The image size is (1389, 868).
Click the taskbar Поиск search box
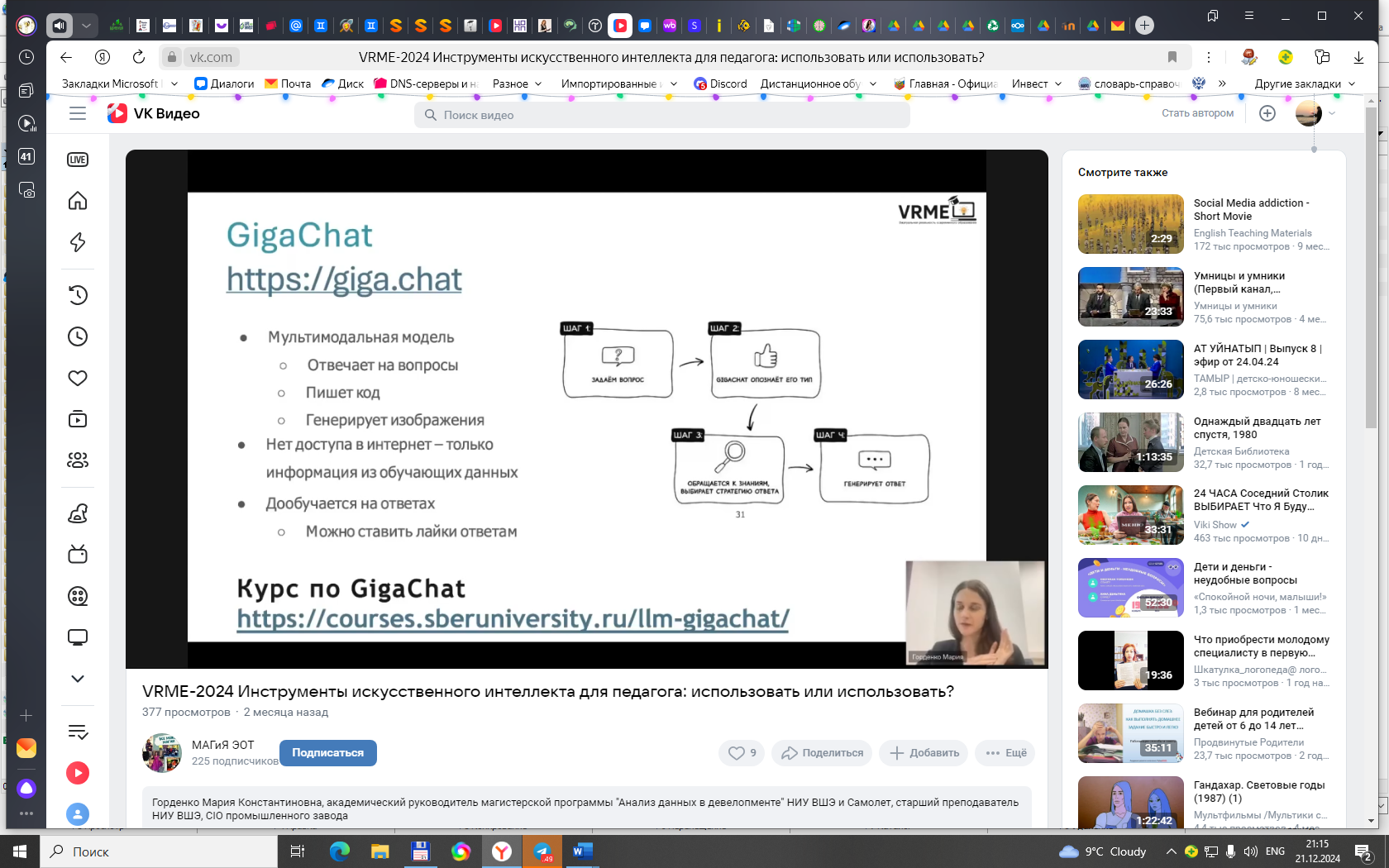coord(159,851)
